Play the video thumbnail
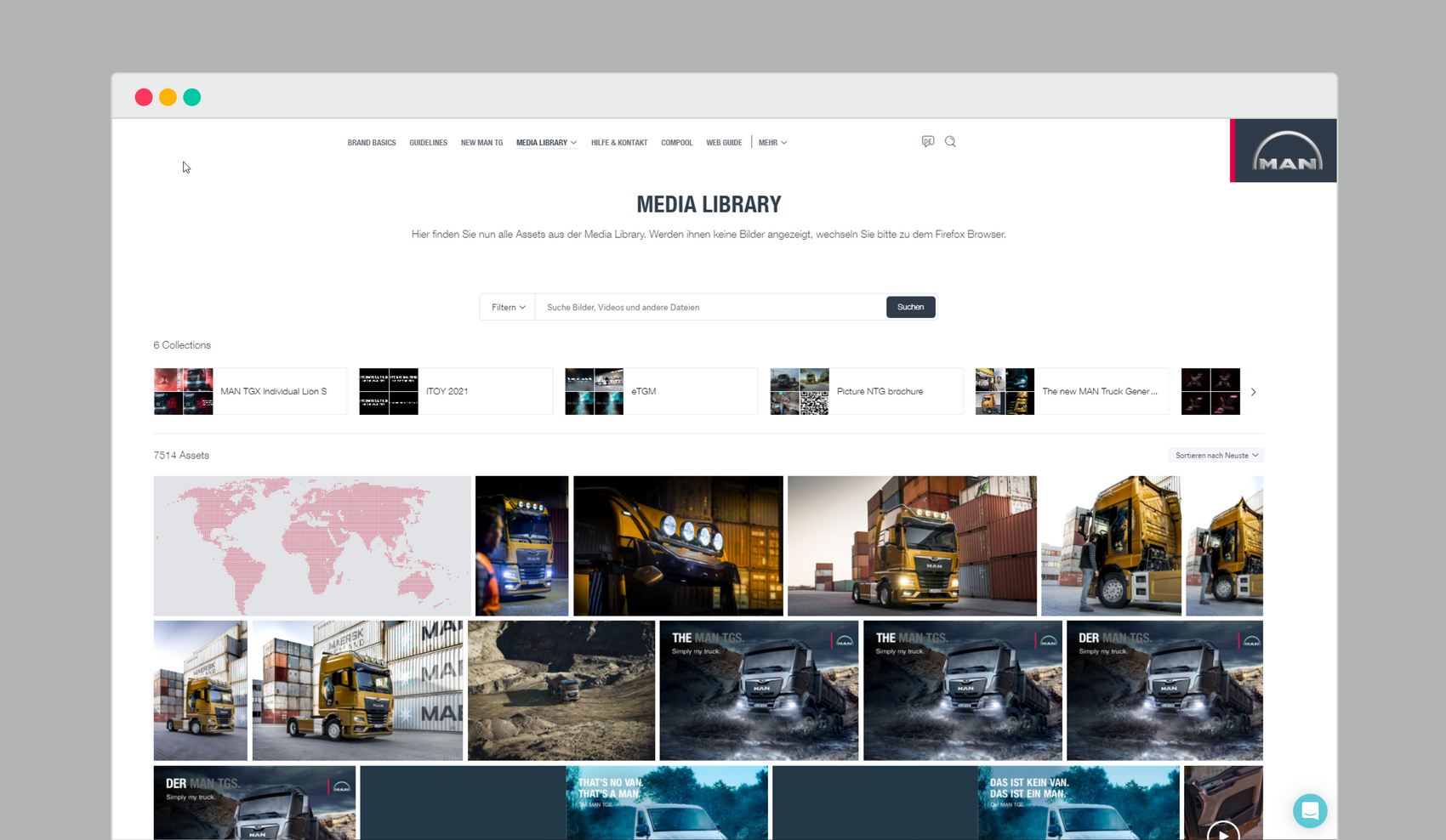This screenshot has height=840, width=1446. [1223, 803]
